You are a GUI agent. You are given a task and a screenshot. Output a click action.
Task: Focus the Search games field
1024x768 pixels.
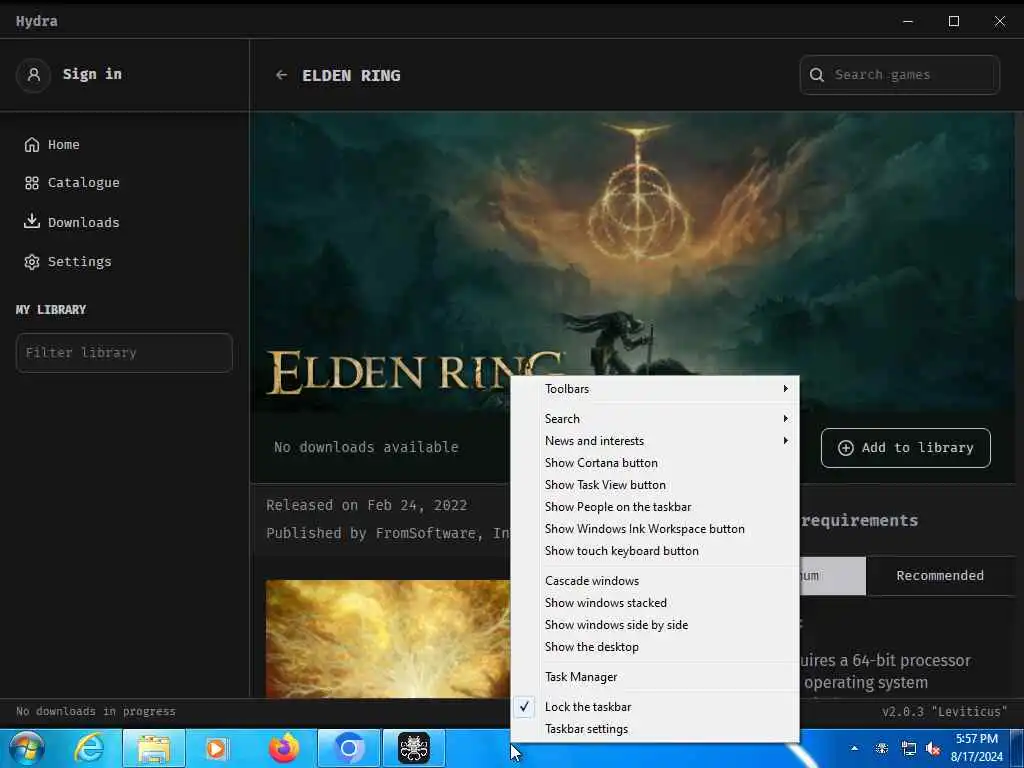tap(900, 75)
